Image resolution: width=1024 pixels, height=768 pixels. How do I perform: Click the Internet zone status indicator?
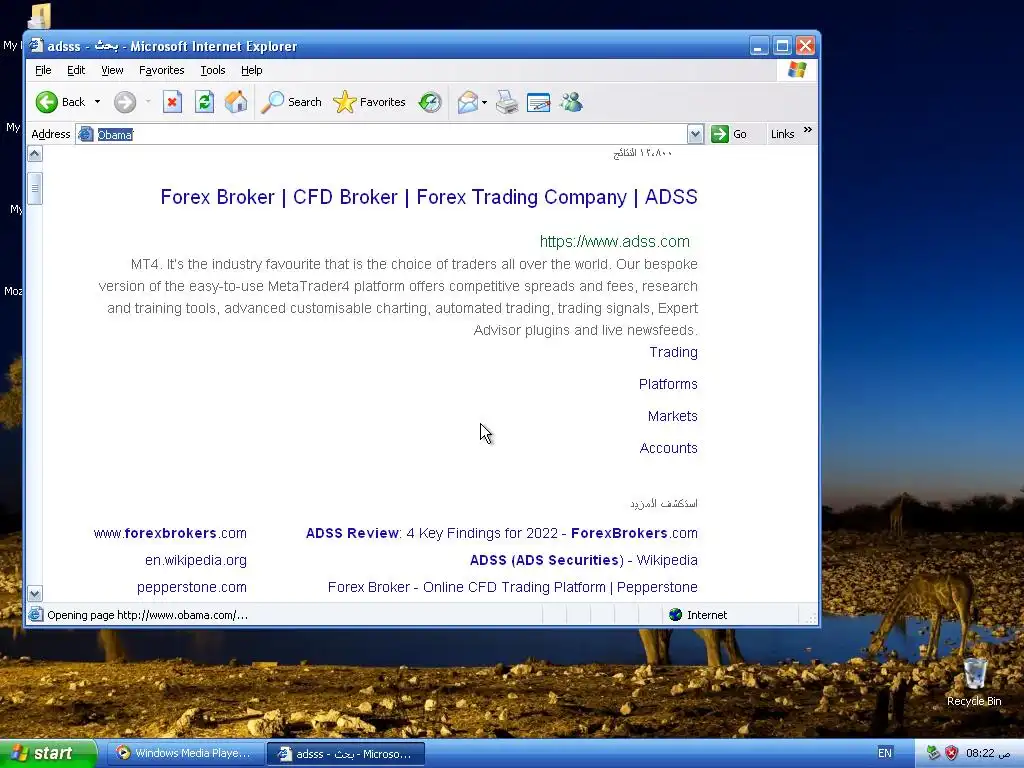[698, 615]
